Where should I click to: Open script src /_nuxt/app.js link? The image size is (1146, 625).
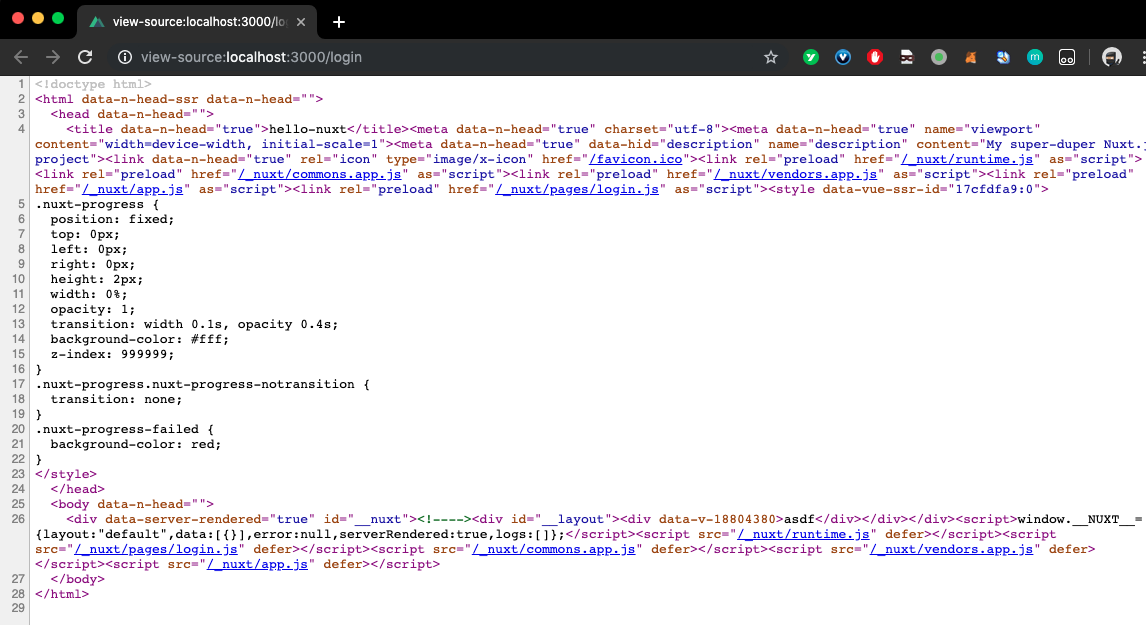point(257,564)
